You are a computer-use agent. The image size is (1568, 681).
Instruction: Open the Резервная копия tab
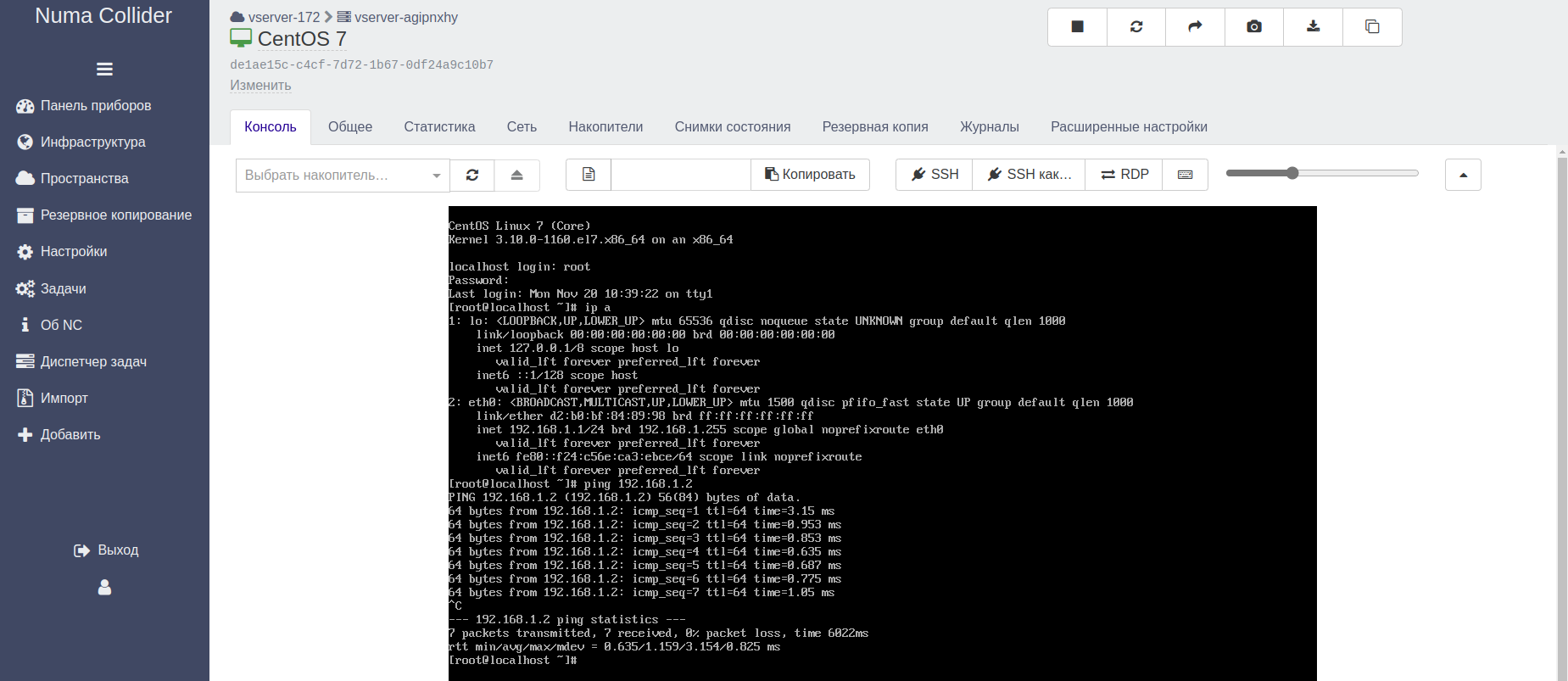[x=875, y=127]
